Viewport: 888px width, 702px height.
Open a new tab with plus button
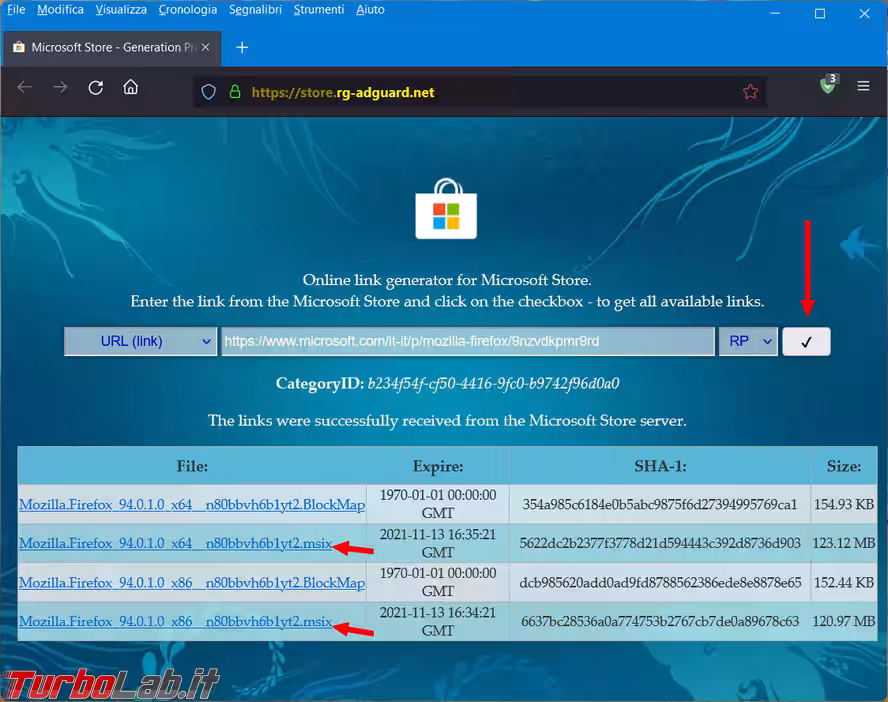(242, 47)
